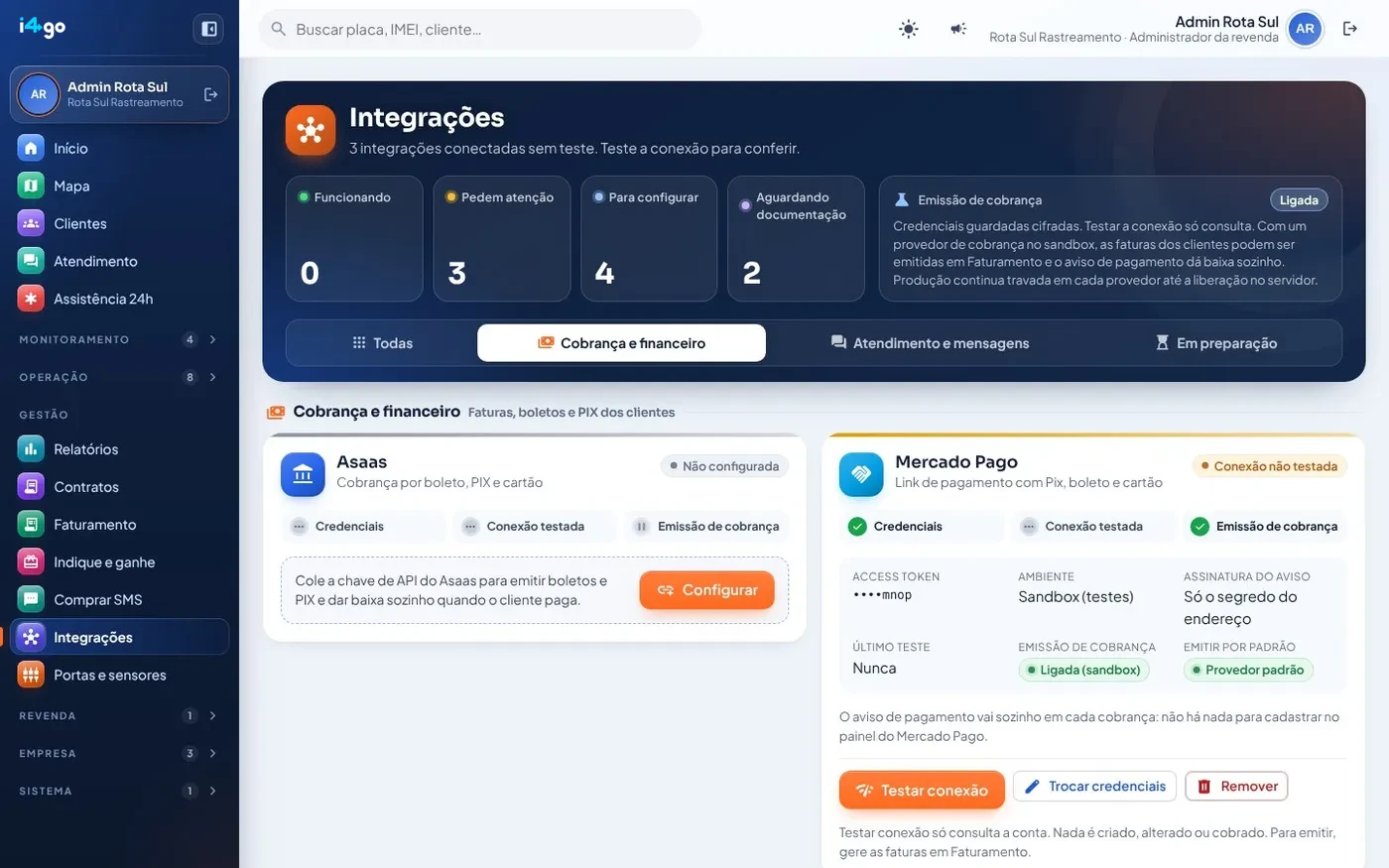Click the Ligada badge on Emissão de cobrança
The width and height of the screenshot is (1389, 868).
click(x=1299, y=200)
